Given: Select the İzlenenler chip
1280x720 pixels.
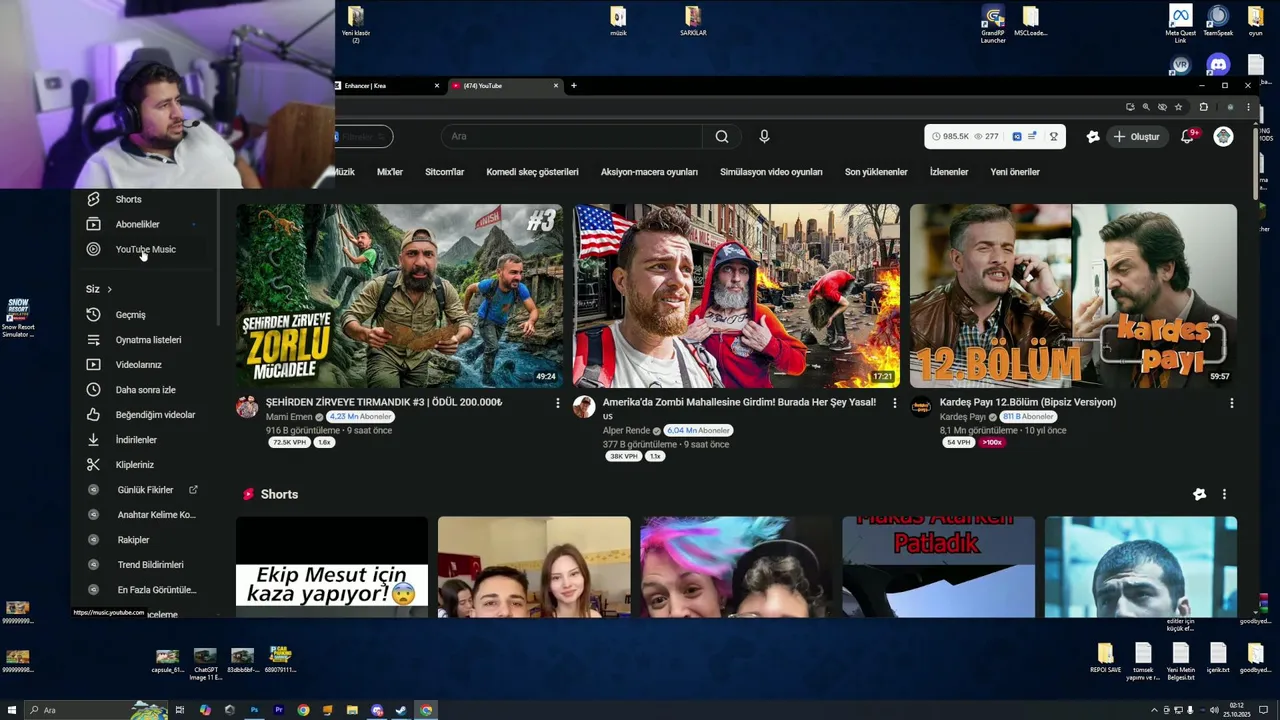Looking at the screenshot, I should (949, 172).
